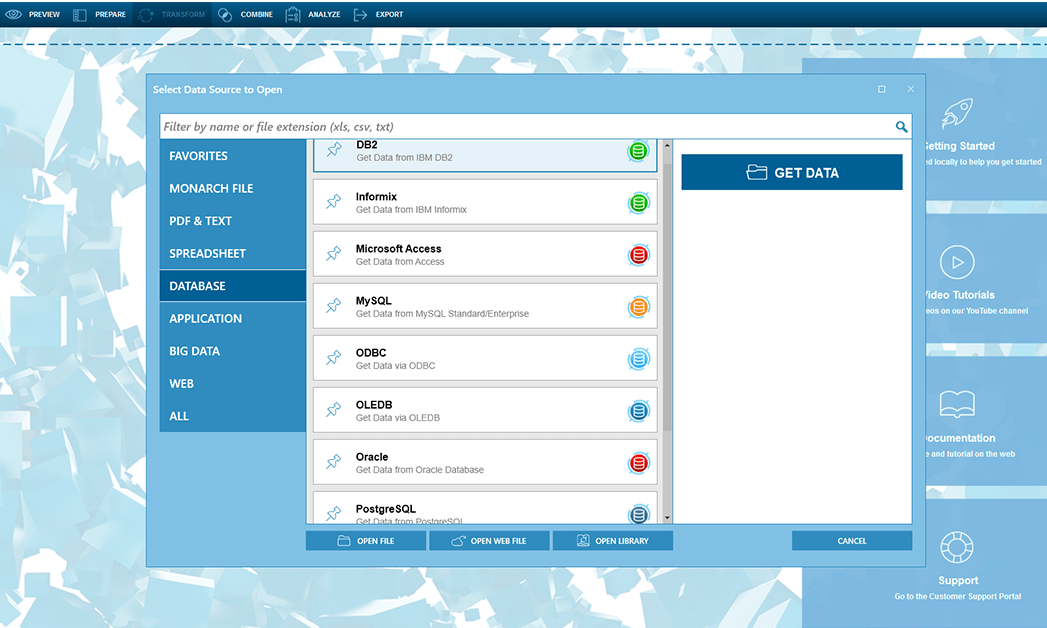
Task: Select the Monarch File category
Action: click(232, 188)
